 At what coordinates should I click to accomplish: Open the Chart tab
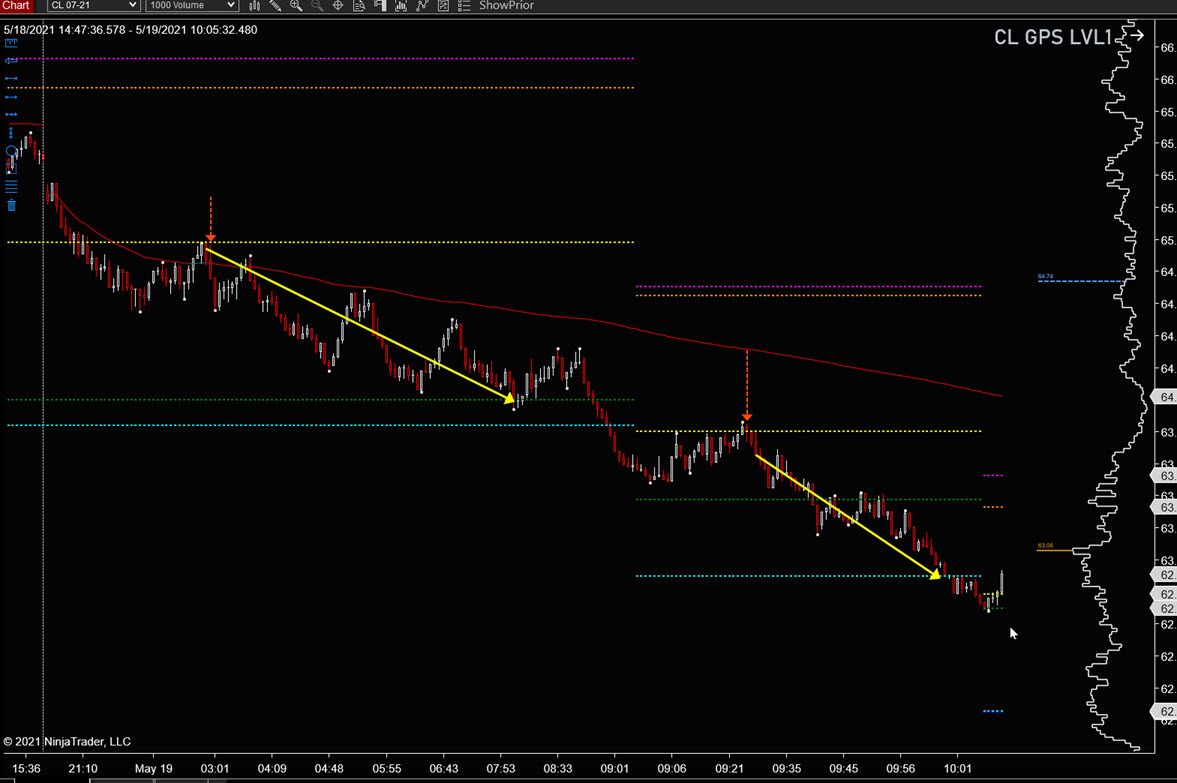point(15,5)
